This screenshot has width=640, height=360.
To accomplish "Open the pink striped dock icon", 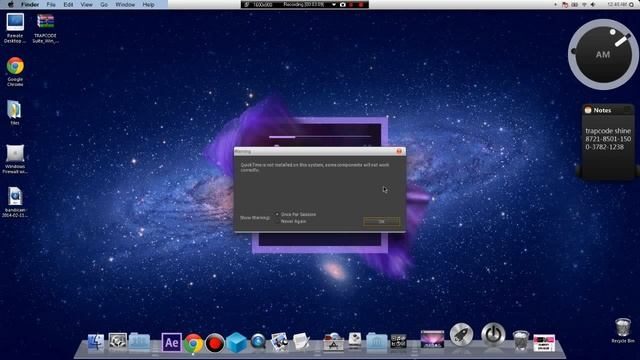I will click(x=544, y=343).
